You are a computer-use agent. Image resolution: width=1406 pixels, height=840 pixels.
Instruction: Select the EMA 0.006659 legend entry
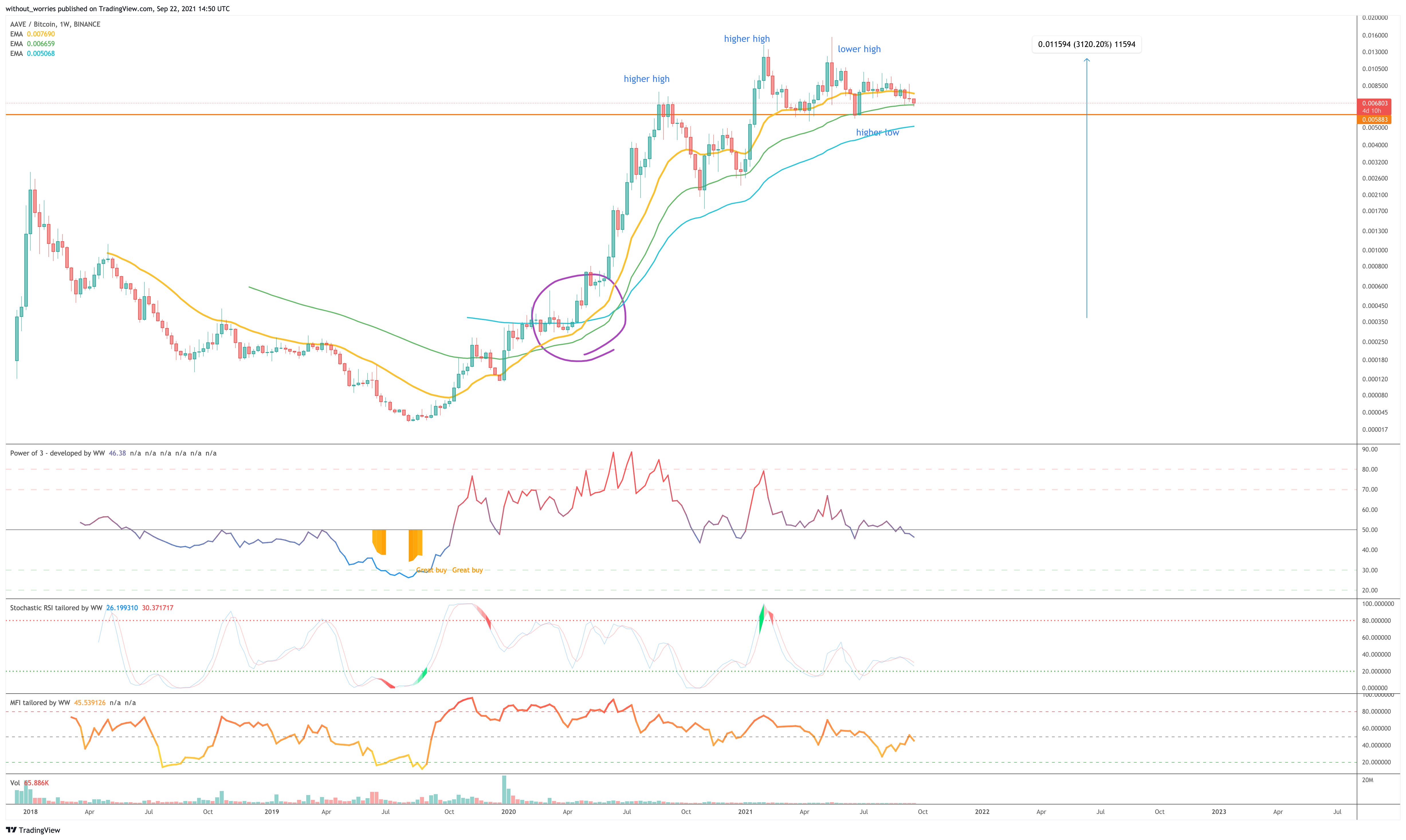[32, 44]
